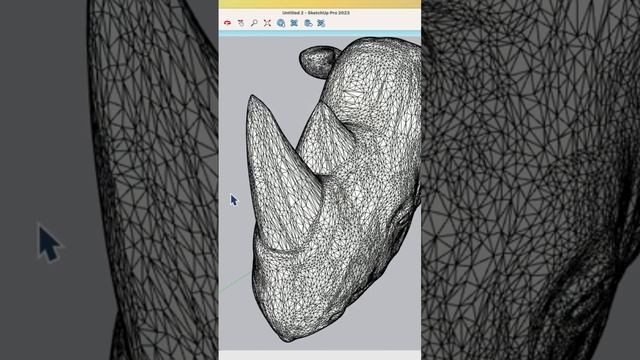Activate the Zoom magnifier tool
This screenshot has width=640, height=360.
[x=254, y=23]
